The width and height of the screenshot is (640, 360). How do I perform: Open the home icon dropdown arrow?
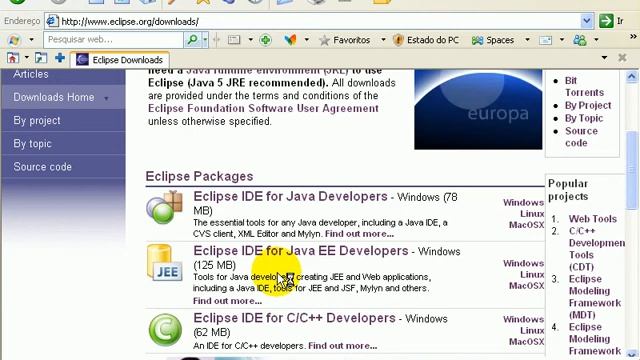[27, 58]
